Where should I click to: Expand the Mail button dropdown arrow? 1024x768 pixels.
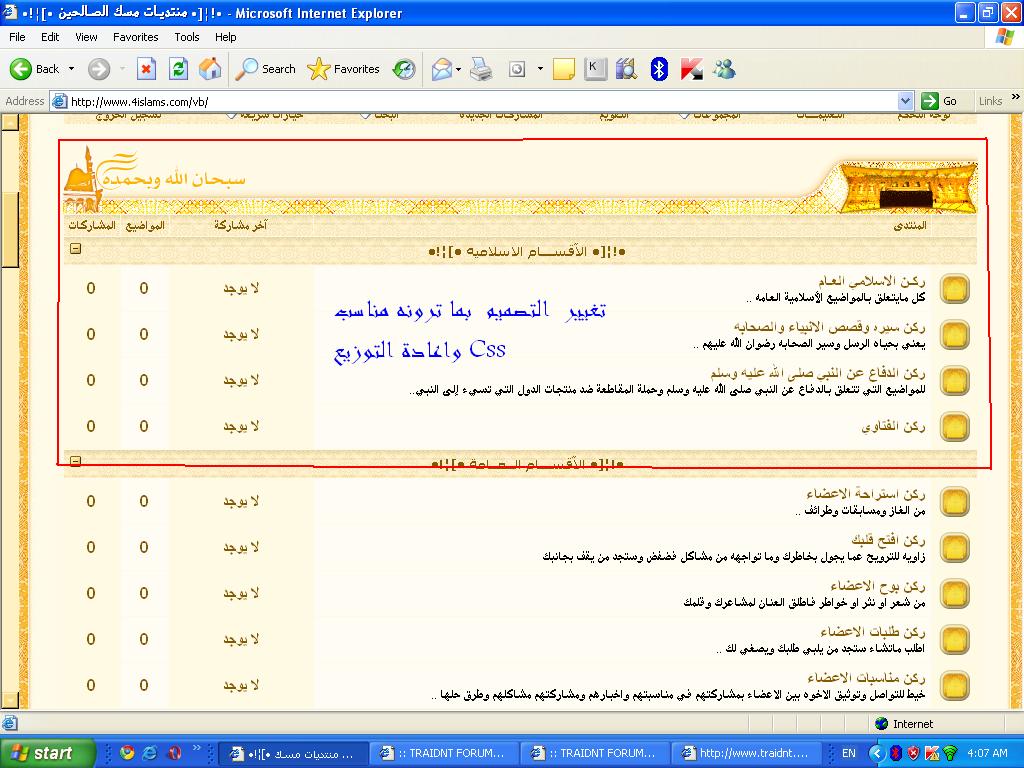458,69
